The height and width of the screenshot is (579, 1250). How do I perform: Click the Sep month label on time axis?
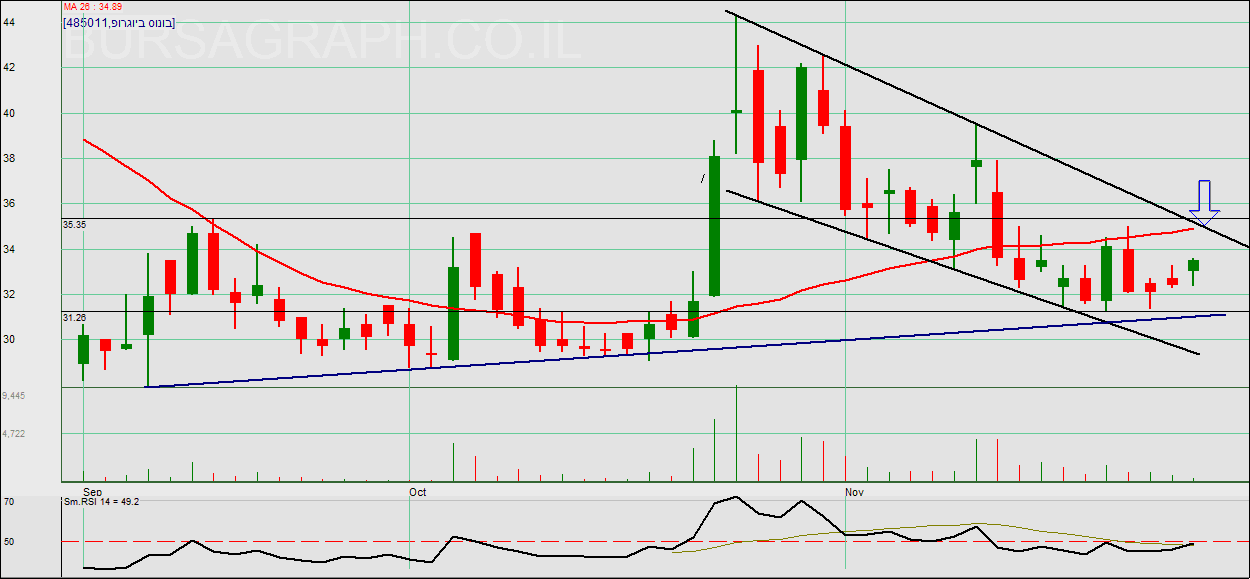pyautogui.click(x=93, y=492)
